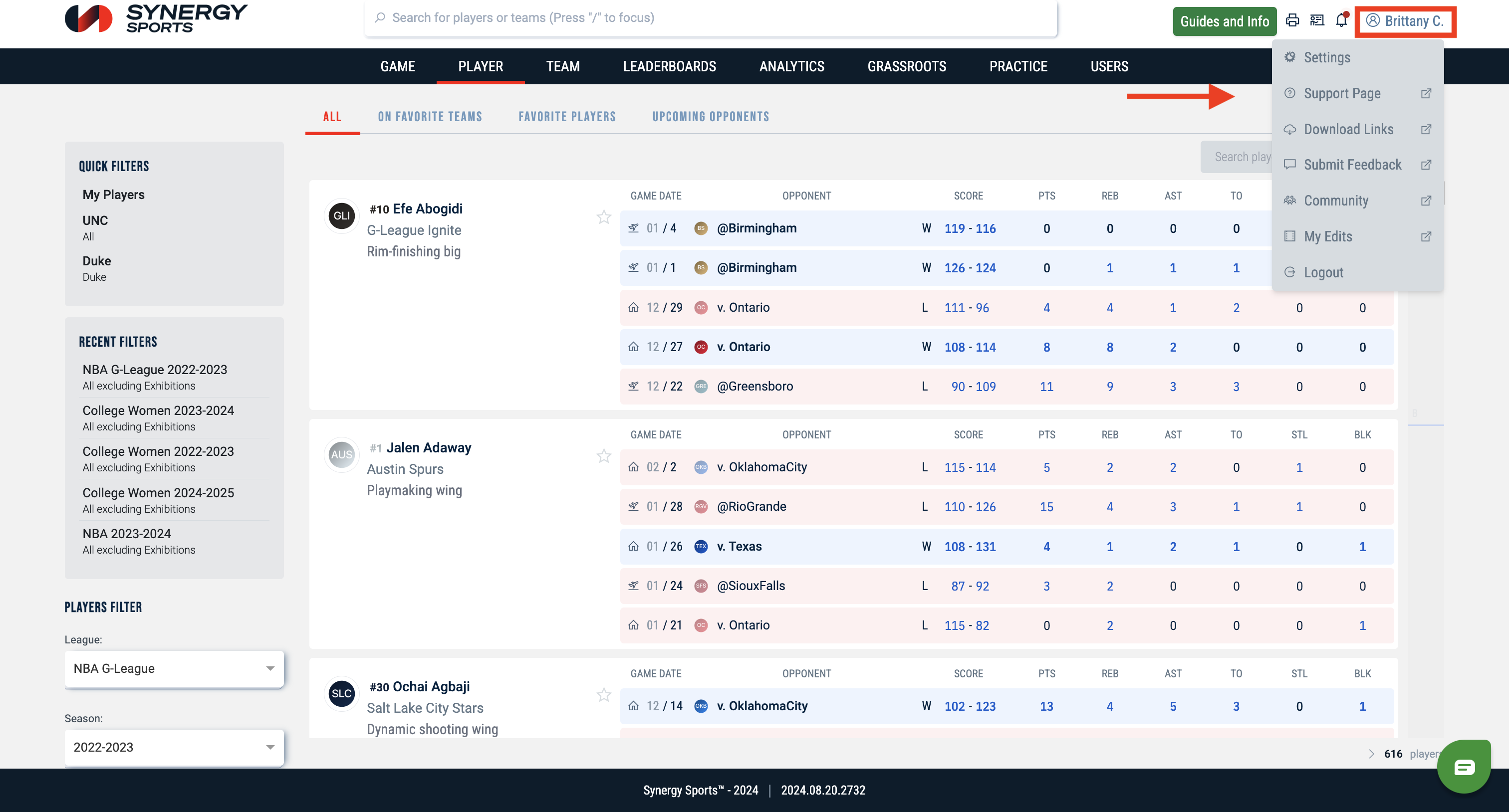Screen dimensions: 1509x812
Task: Favorite Ochai Agbaji with the star
Action: 603,694
